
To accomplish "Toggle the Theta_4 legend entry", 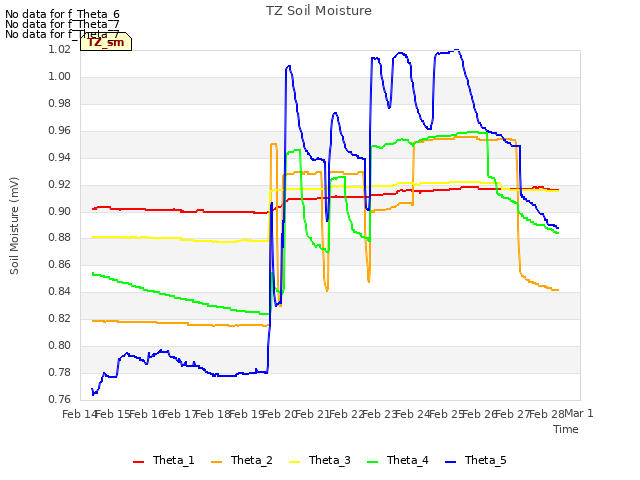I will [398, 460].
